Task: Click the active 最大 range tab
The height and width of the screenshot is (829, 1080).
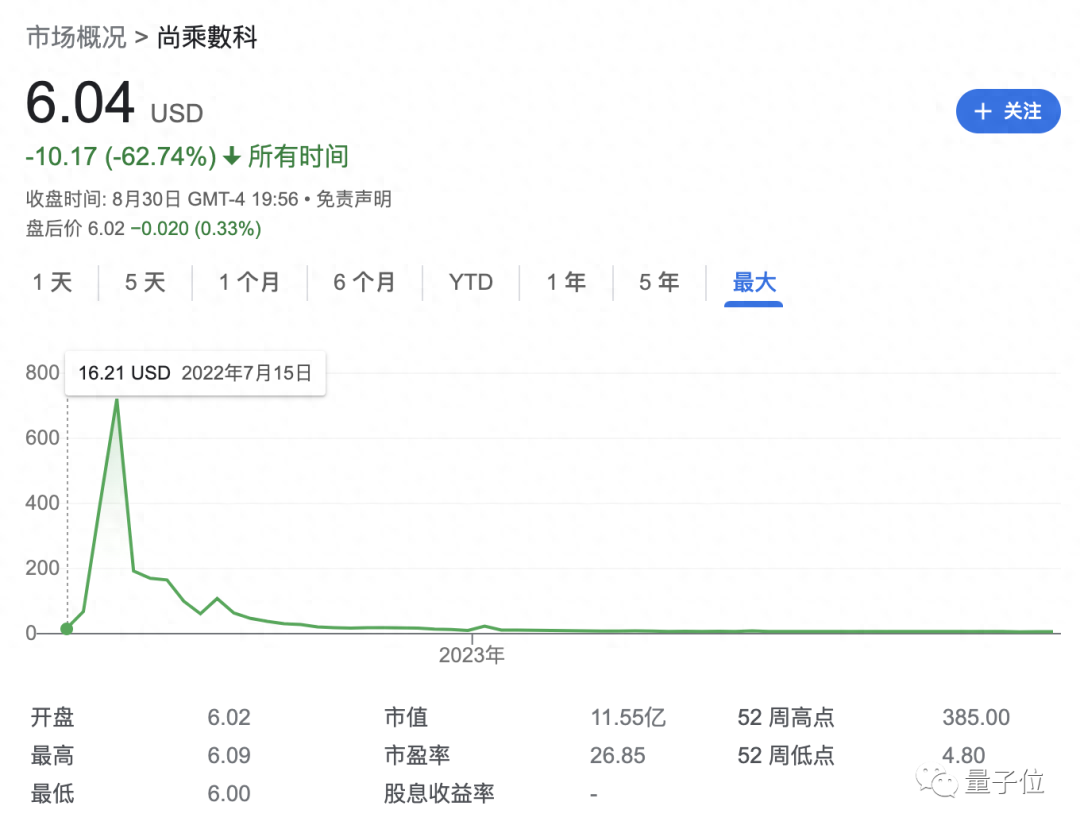Action: point(754,283)
